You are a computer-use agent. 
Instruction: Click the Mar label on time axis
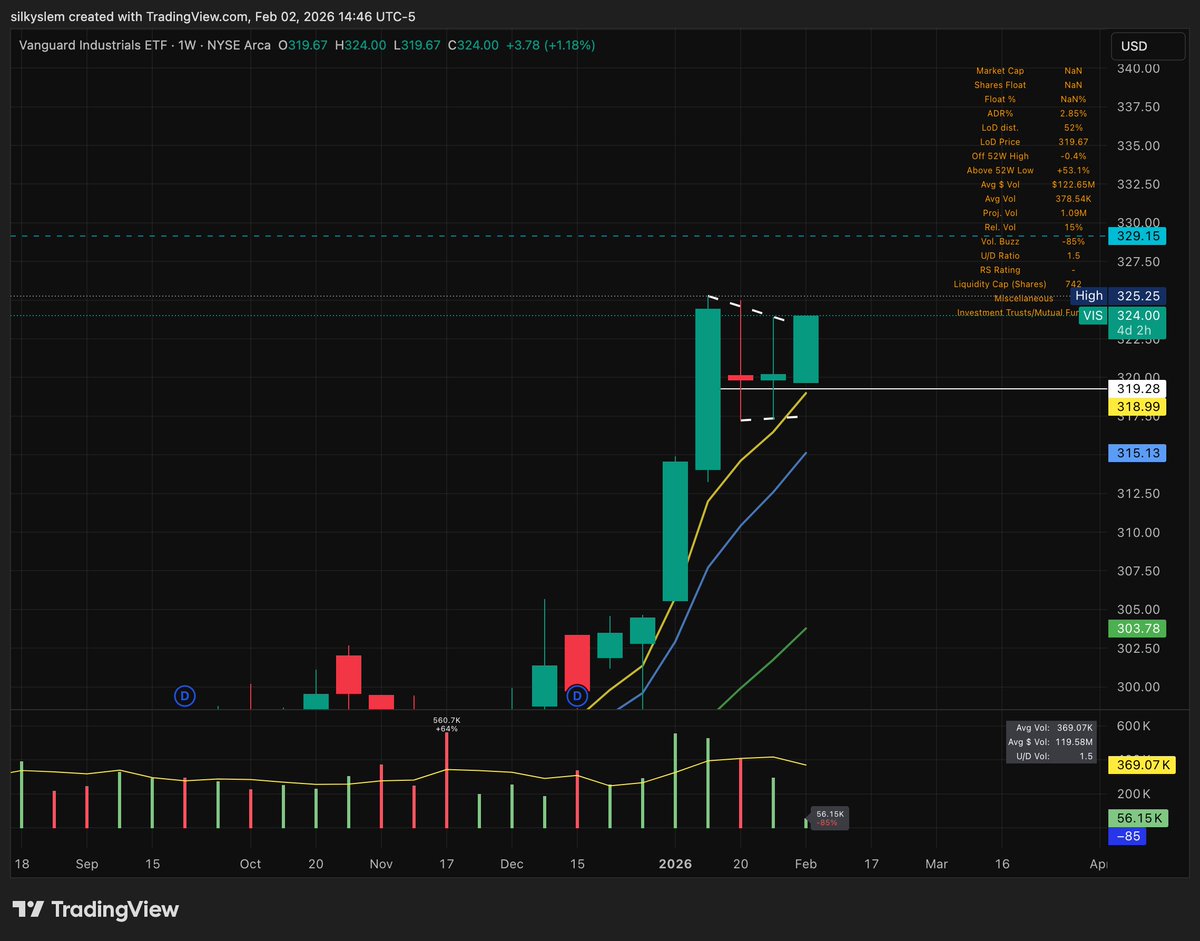pos(936,863)
